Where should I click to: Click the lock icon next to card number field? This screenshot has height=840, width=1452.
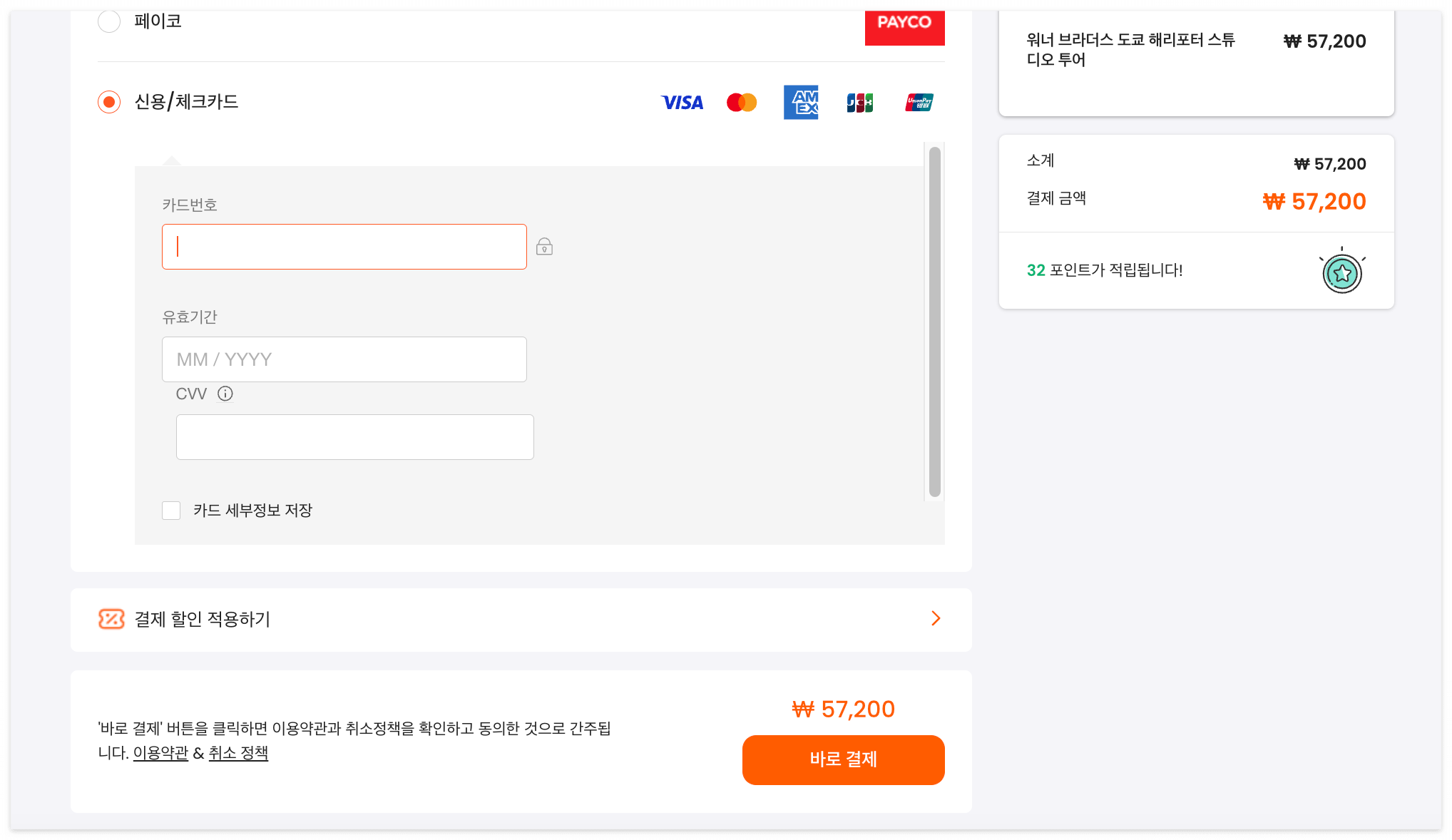pyautogui.click(x=544, y=246)
